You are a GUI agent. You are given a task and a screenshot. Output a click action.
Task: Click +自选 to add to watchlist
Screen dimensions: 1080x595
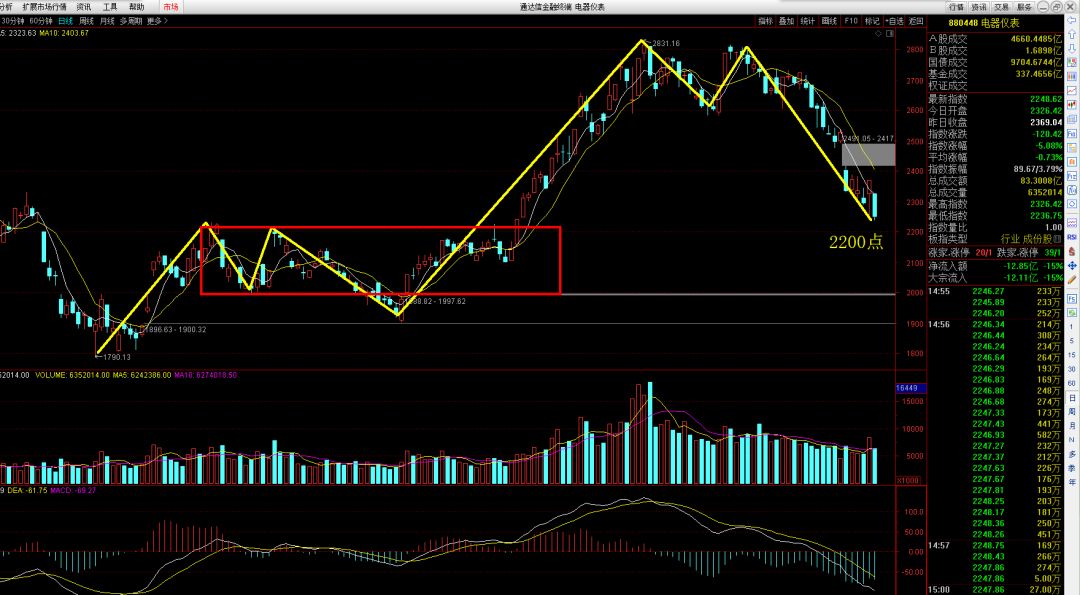click(895, 21)
